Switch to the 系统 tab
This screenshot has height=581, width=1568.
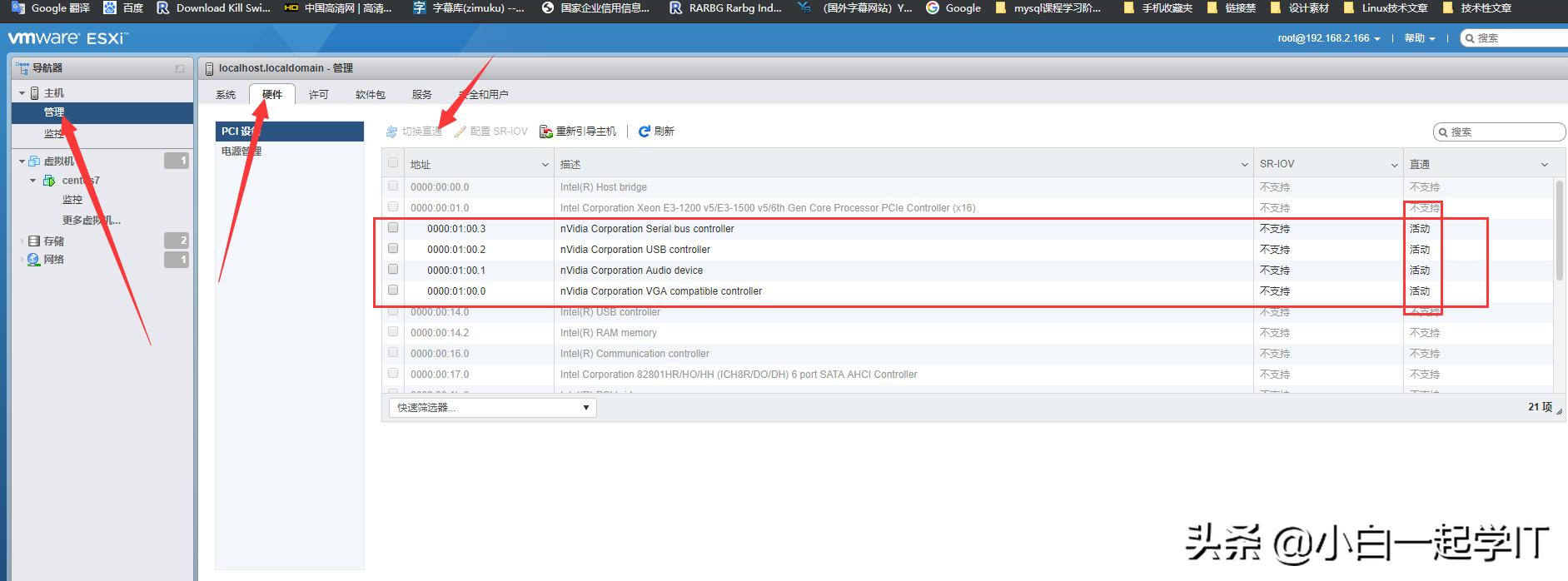click(226, 95)
